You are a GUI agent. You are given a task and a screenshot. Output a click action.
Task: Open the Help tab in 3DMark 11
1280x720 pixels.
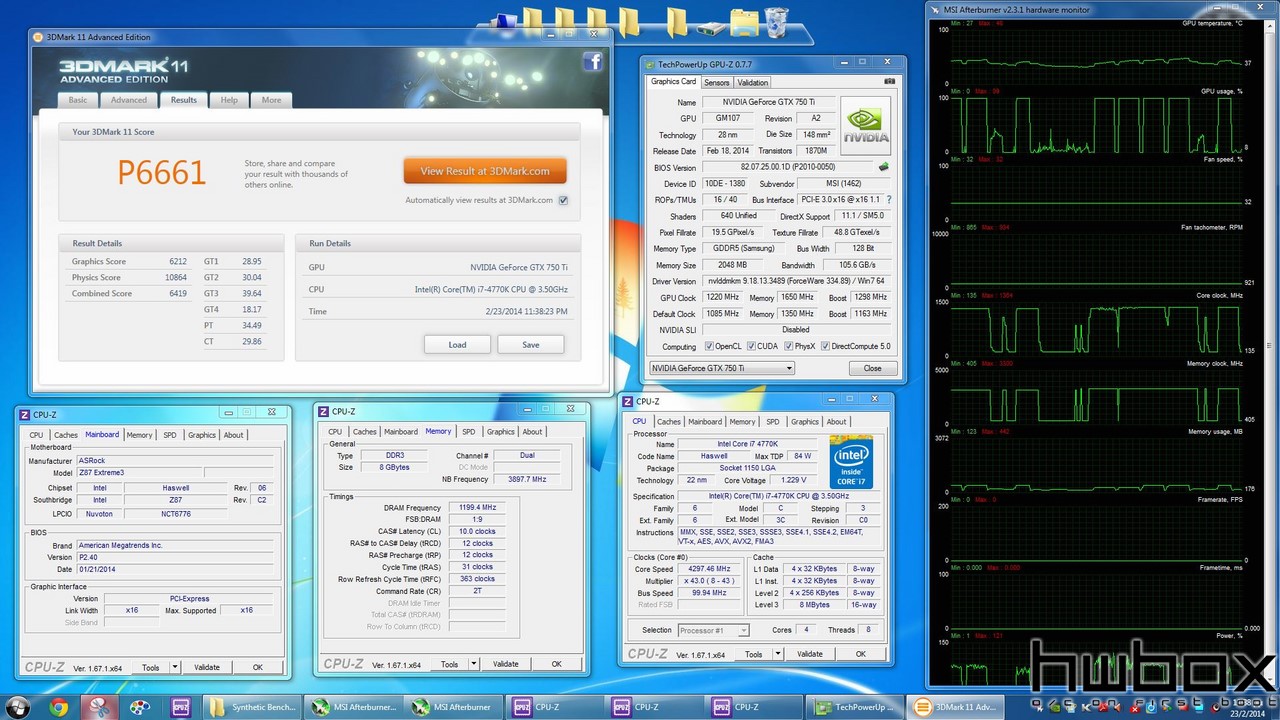[229, 100]
